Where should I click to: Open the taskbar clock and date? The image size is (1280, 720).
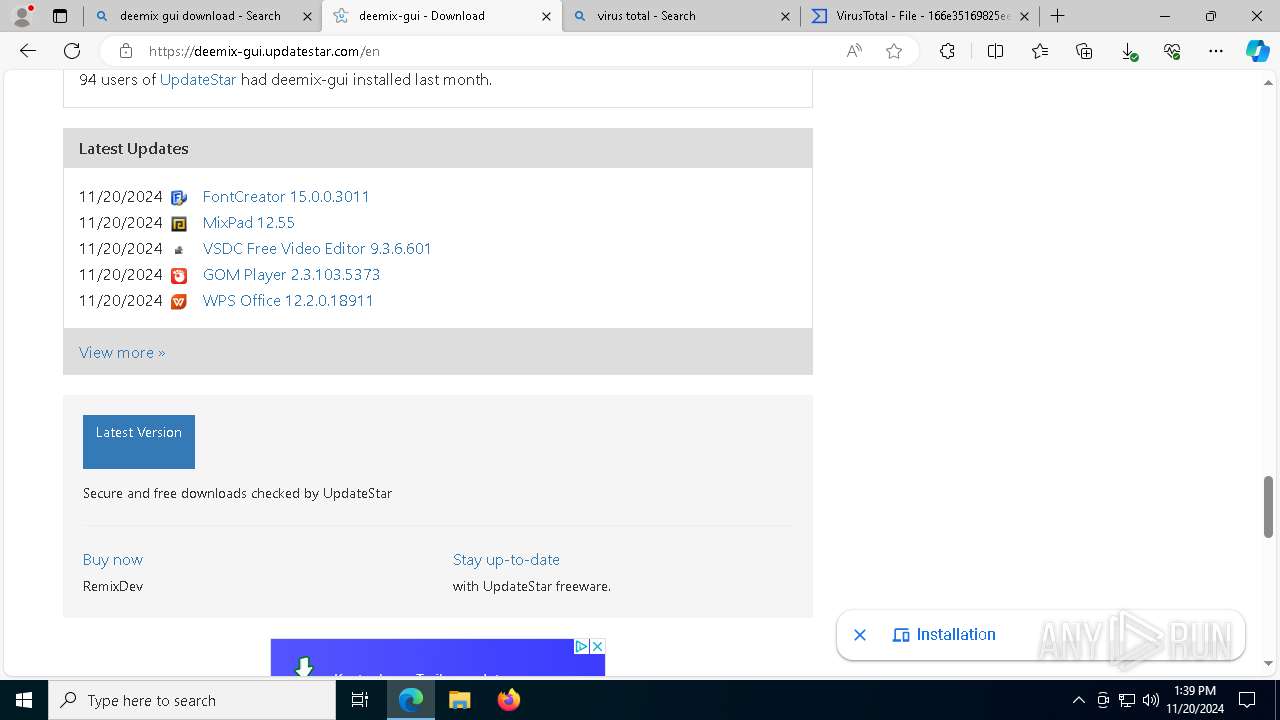click(1195, 700)
